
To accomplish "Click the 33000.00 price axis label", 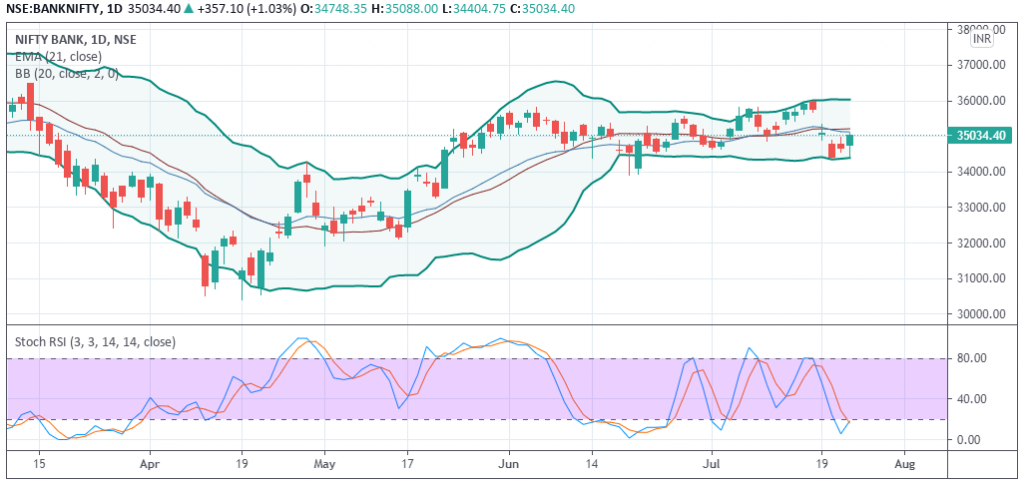I will (x=979, y=208).
